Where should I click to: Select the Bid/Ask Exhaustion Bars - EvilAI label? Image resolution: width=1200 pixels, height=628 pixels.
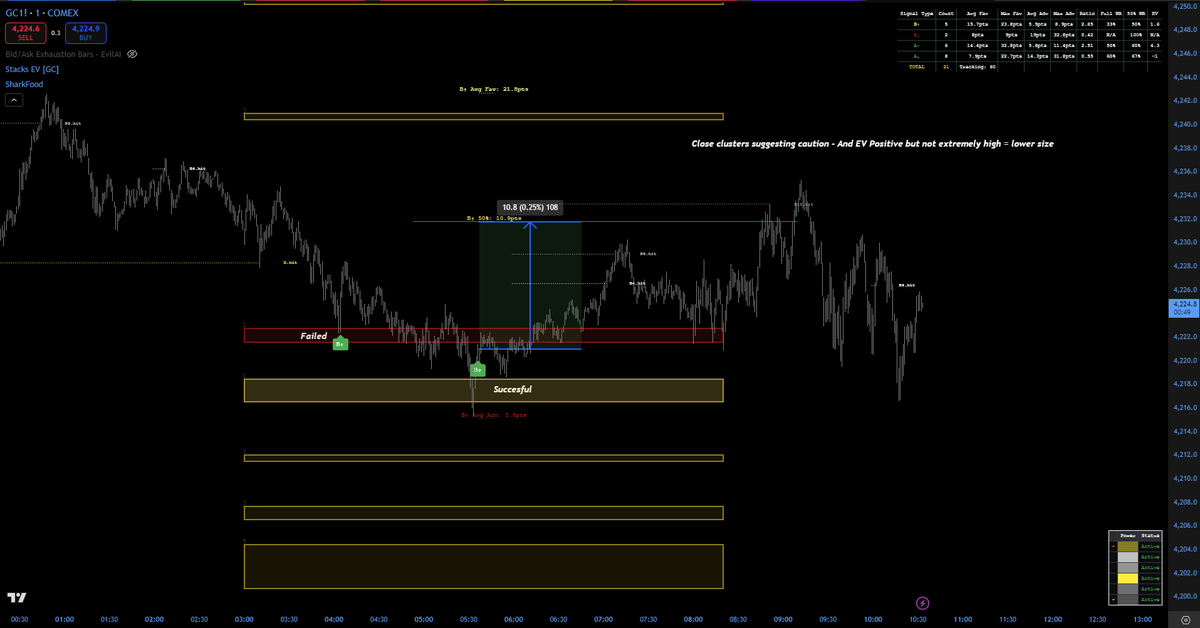63,54
